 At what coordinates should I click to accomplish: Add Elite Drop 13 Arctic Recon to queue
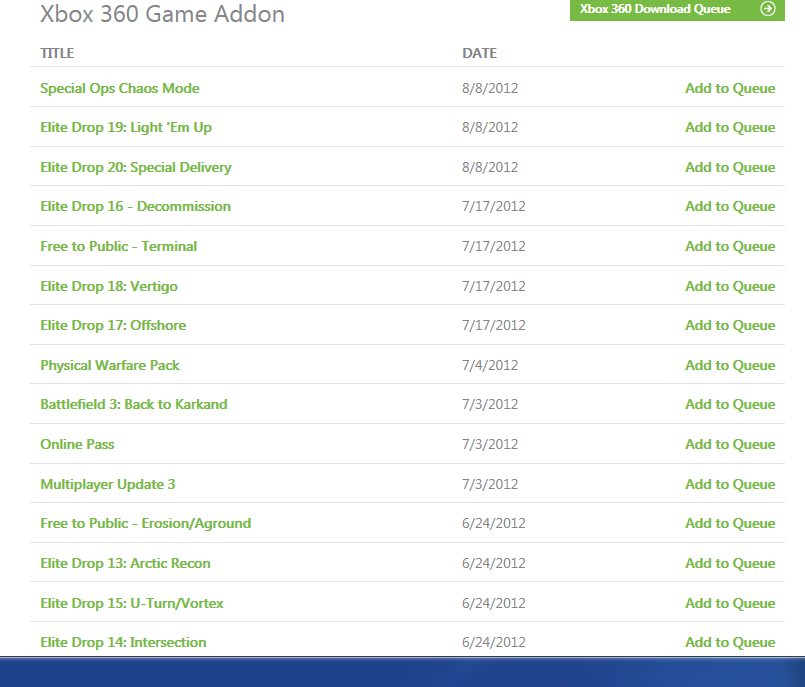pos(730,564)
